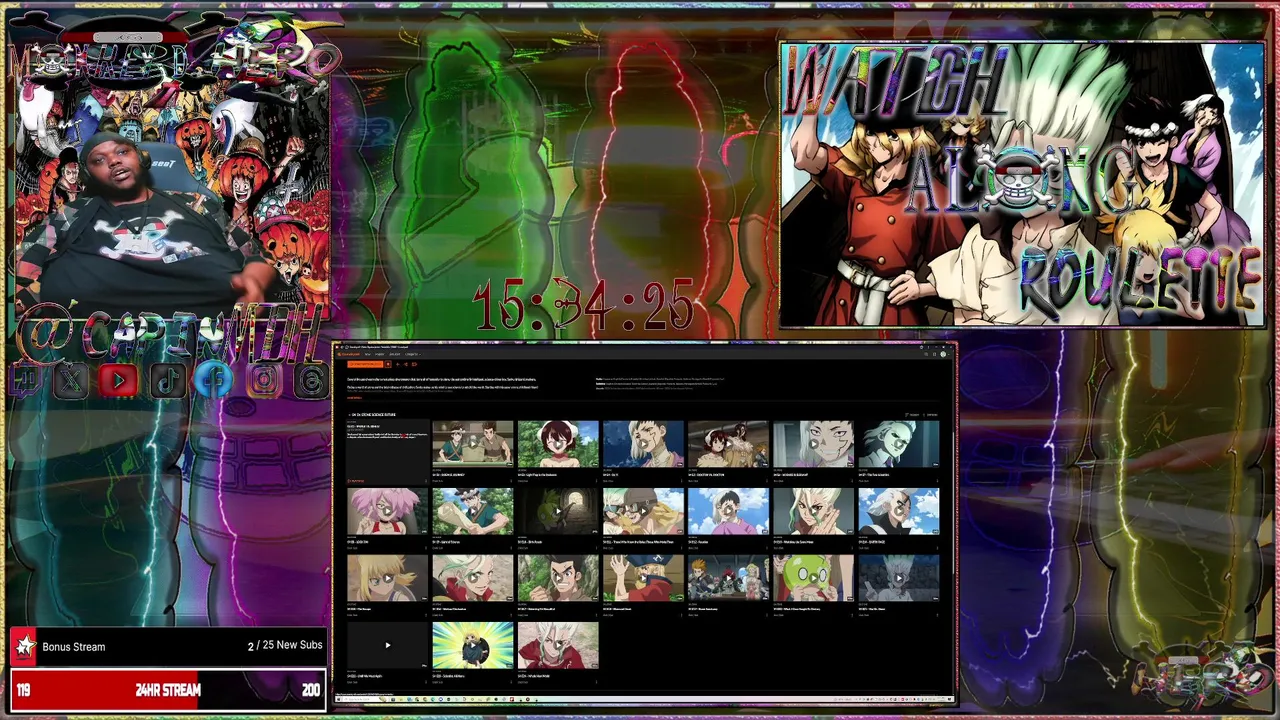Click the Options control above episode list
Viewport: 1280px width, 720px height.
coord(931,414)
